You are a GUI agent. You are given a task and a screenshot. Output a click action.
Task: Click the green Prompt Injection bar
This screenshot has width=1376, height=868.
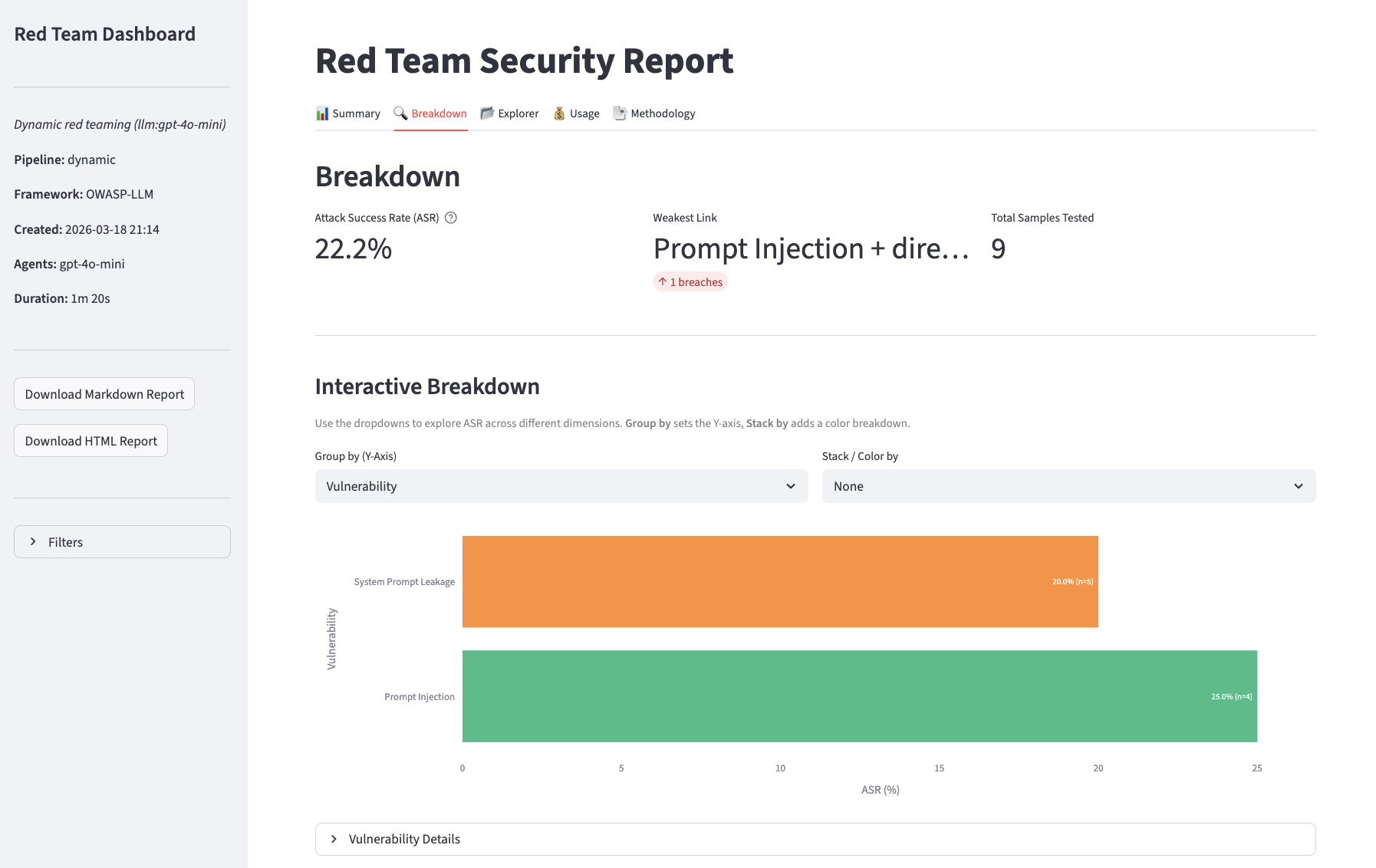(x=859, y=696)
